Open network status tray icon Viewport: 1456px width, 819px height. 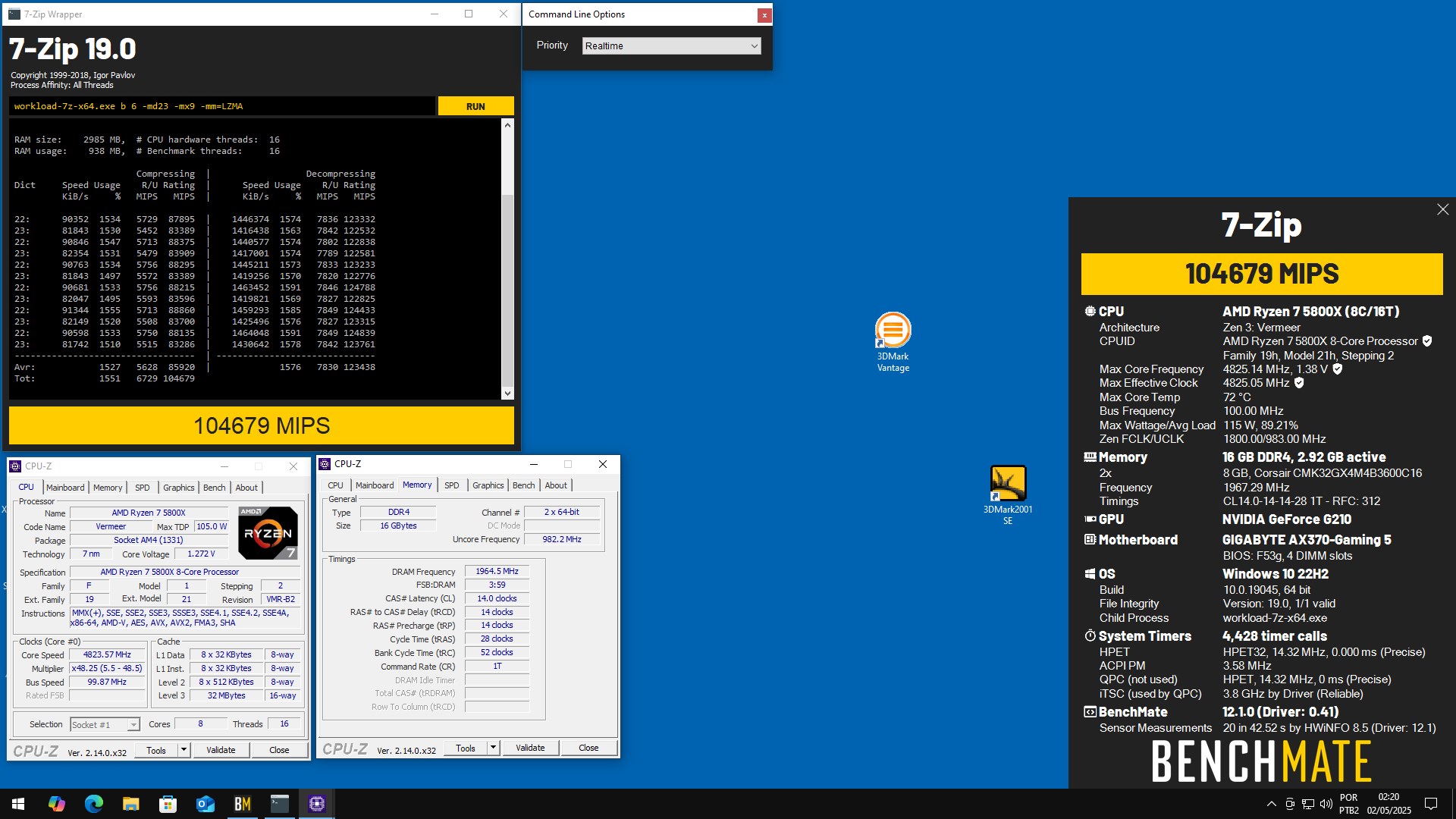pos(1308,804)
